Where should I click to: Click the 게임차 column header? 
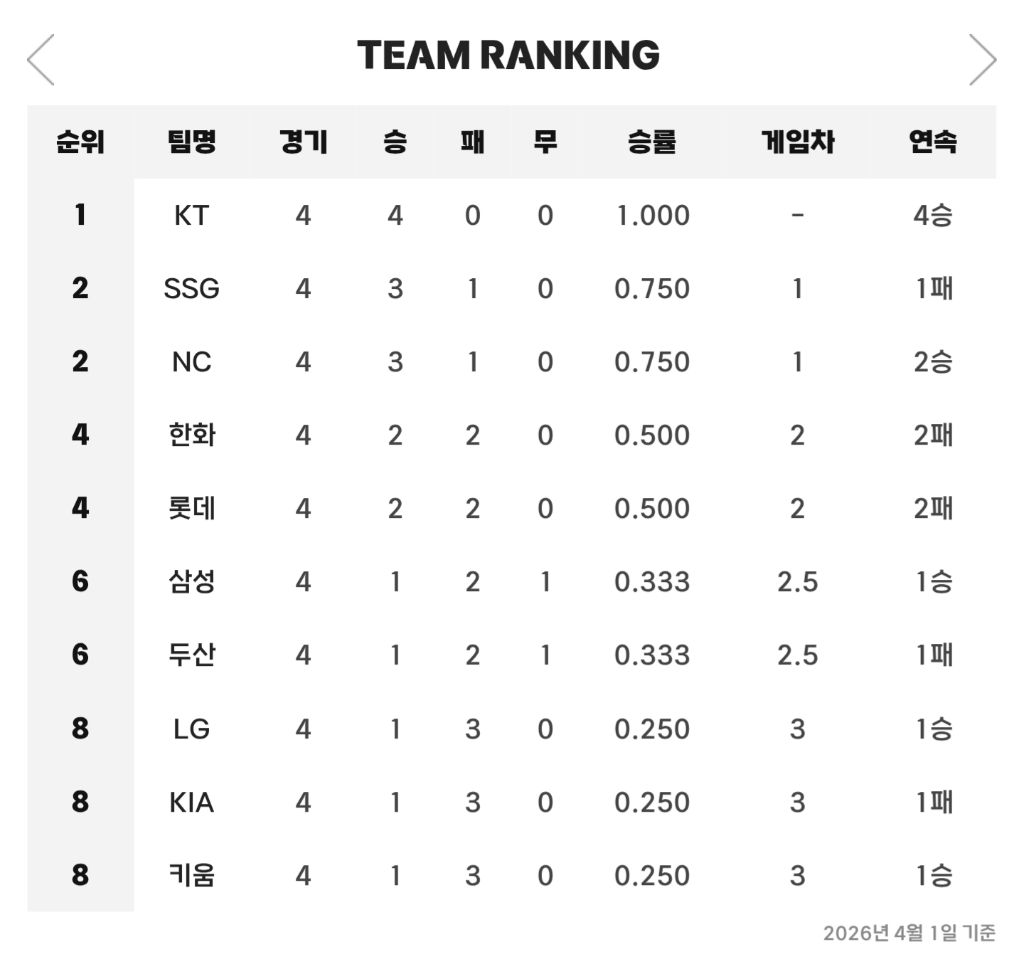[797, 142]
